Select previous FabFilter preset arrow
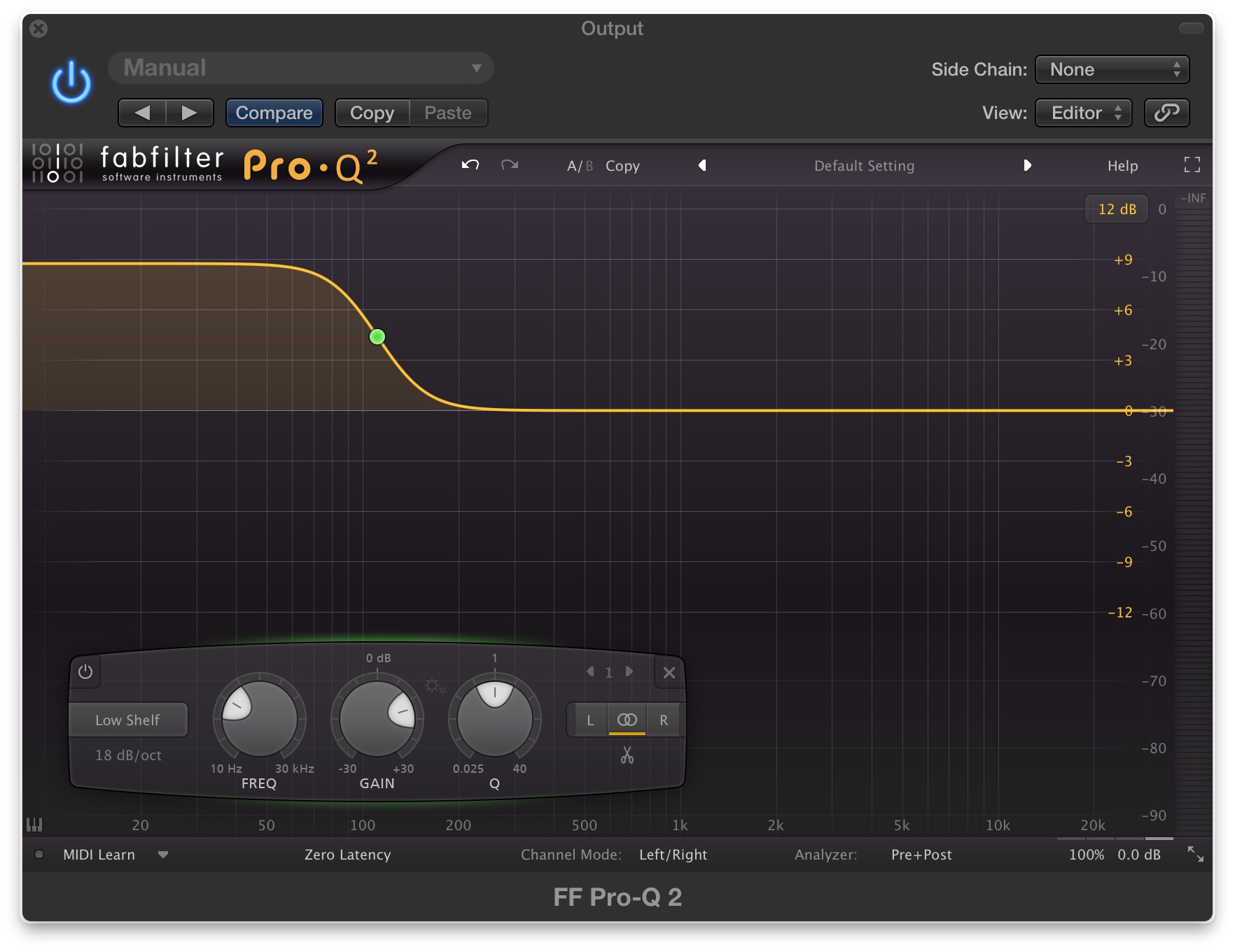 pyautogui.click(x=702, y=165)
